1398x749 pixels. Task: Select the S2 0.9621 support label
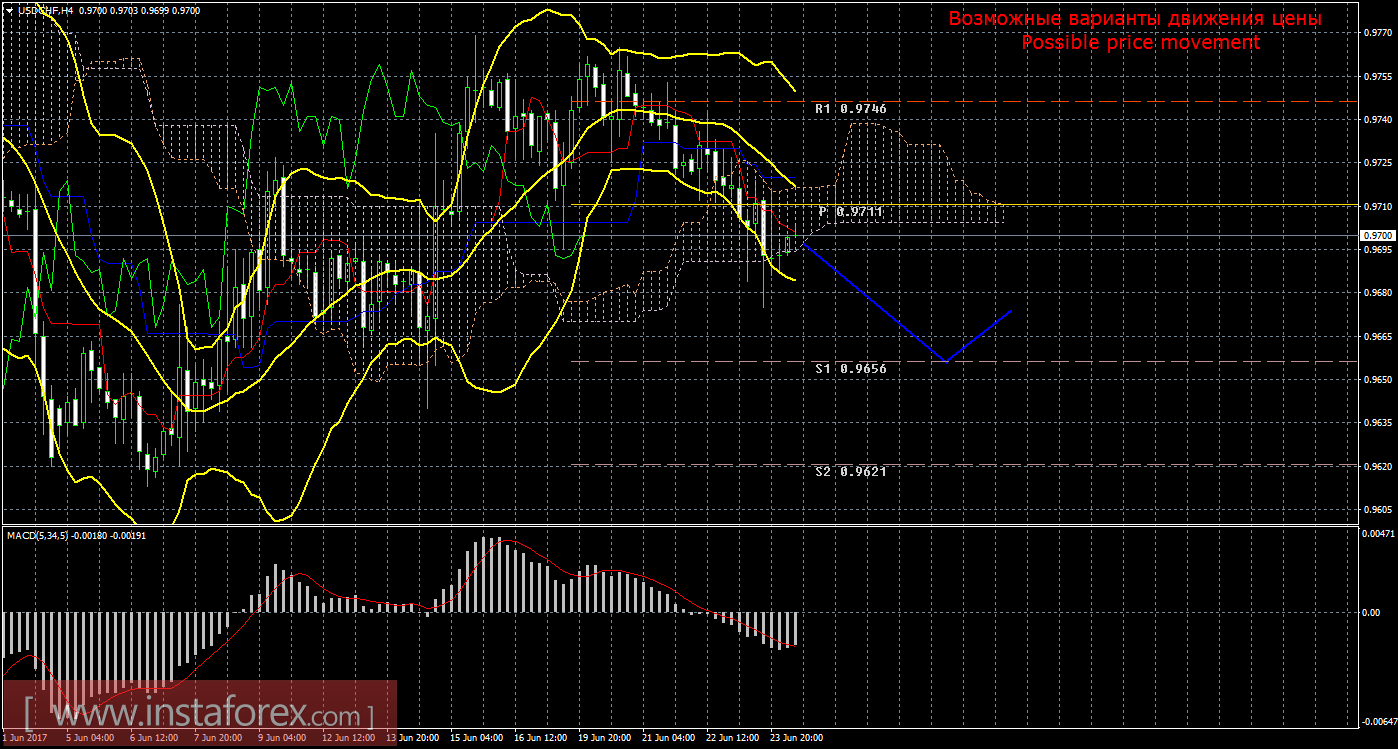[x=850, y=471]
